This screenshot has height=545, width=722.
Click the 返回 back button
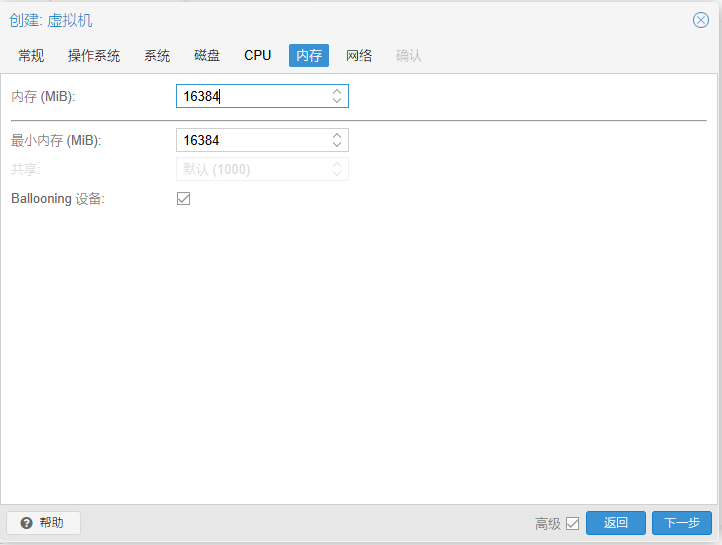pyautogui.click(x=616, y=523)
